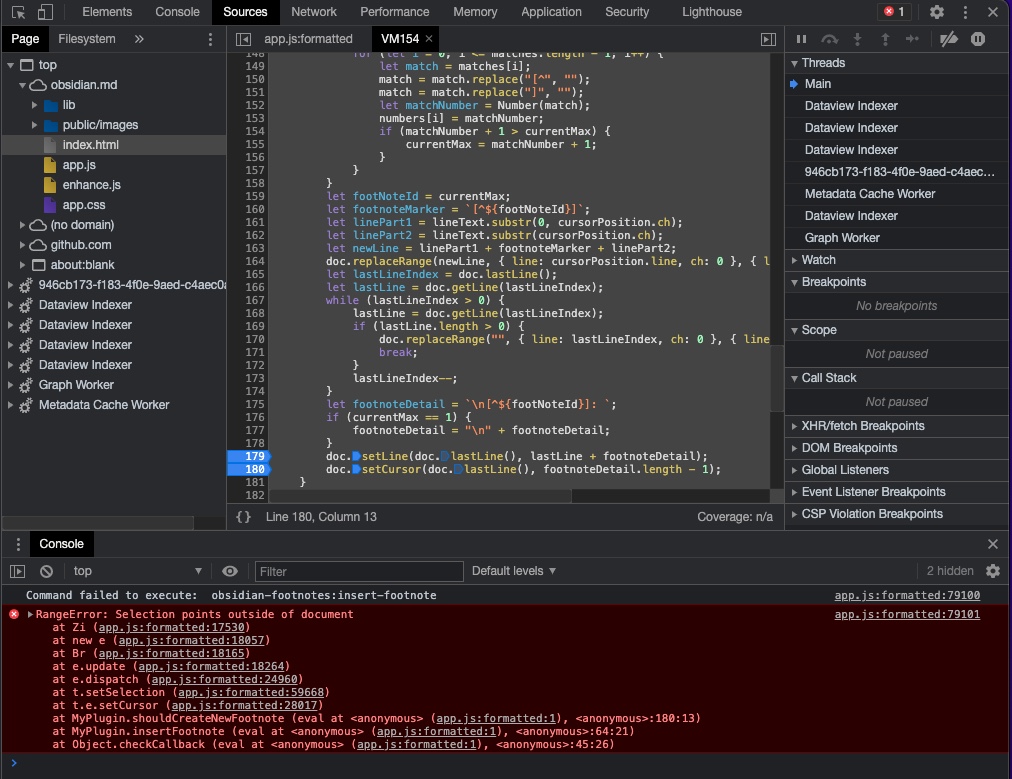Click the console Filter input field

359,571
